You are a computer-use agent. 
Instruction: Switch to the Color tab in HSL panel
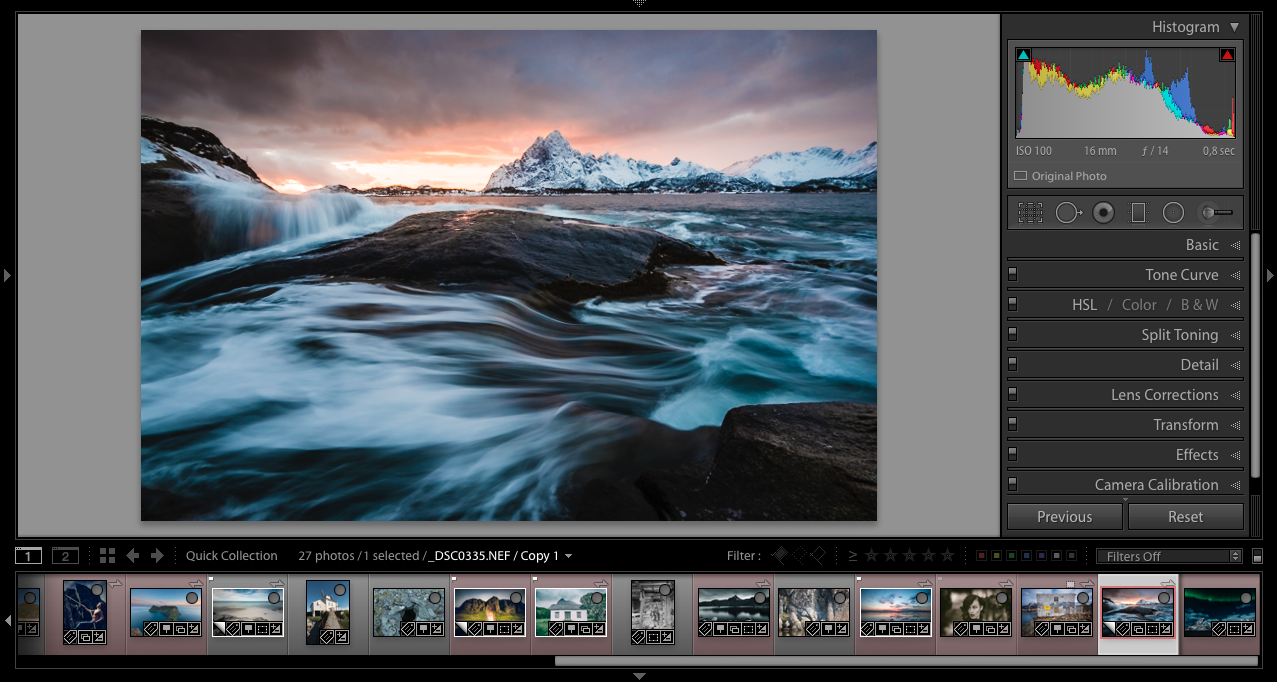(1139, 305)
